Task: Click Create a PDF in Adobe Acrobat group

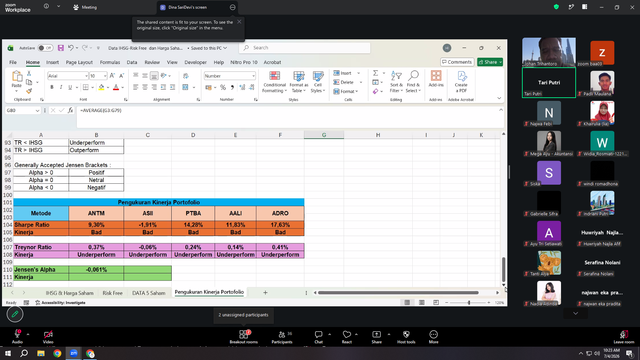Action: (x=461, y=82)
